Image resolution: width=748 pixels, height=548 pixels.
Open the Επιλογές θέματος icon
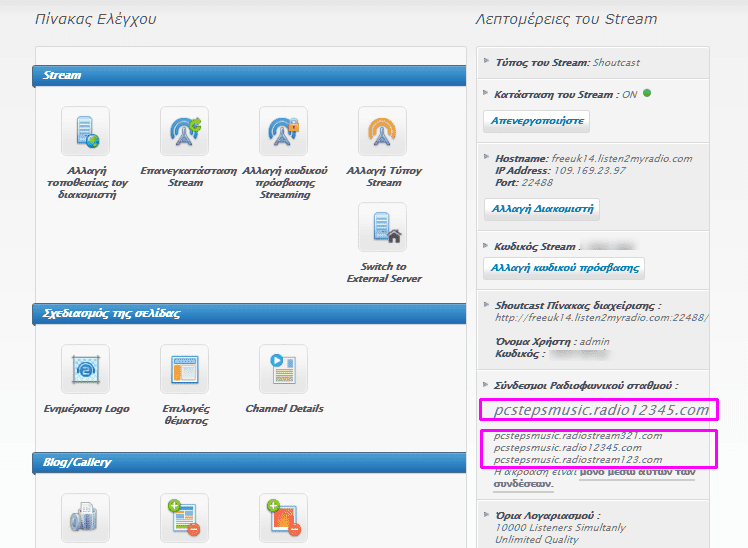[185, 370]
